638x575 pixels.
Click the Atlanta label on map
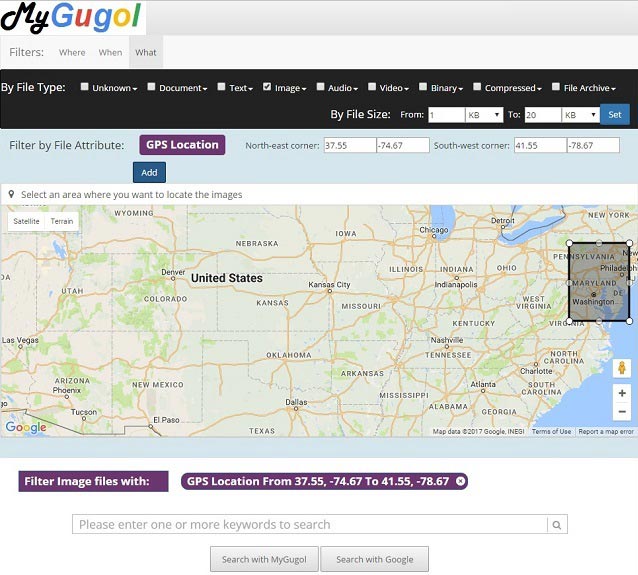click(x=483, y=384)
